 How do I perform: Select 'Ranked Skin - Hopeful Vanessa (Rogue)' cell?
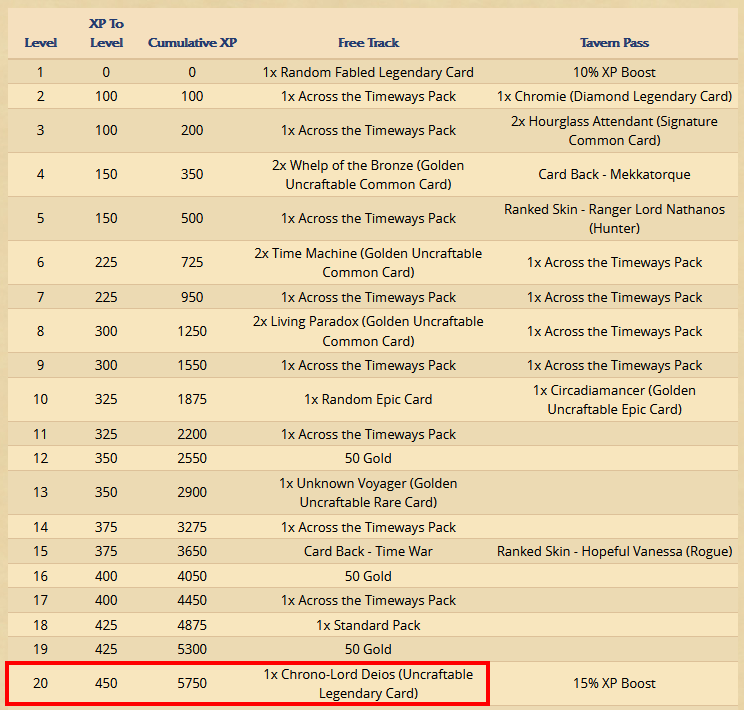coord(614,551)
